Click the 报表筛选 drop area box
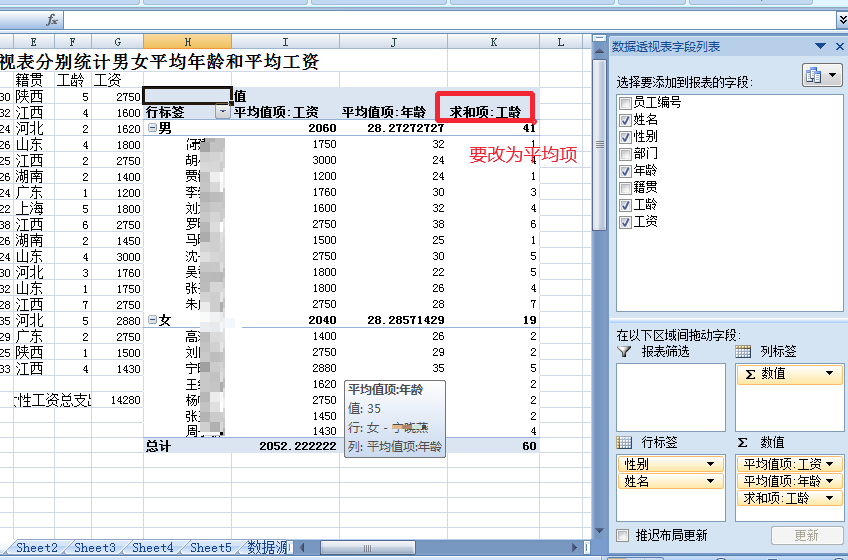 tap(671, 397)
